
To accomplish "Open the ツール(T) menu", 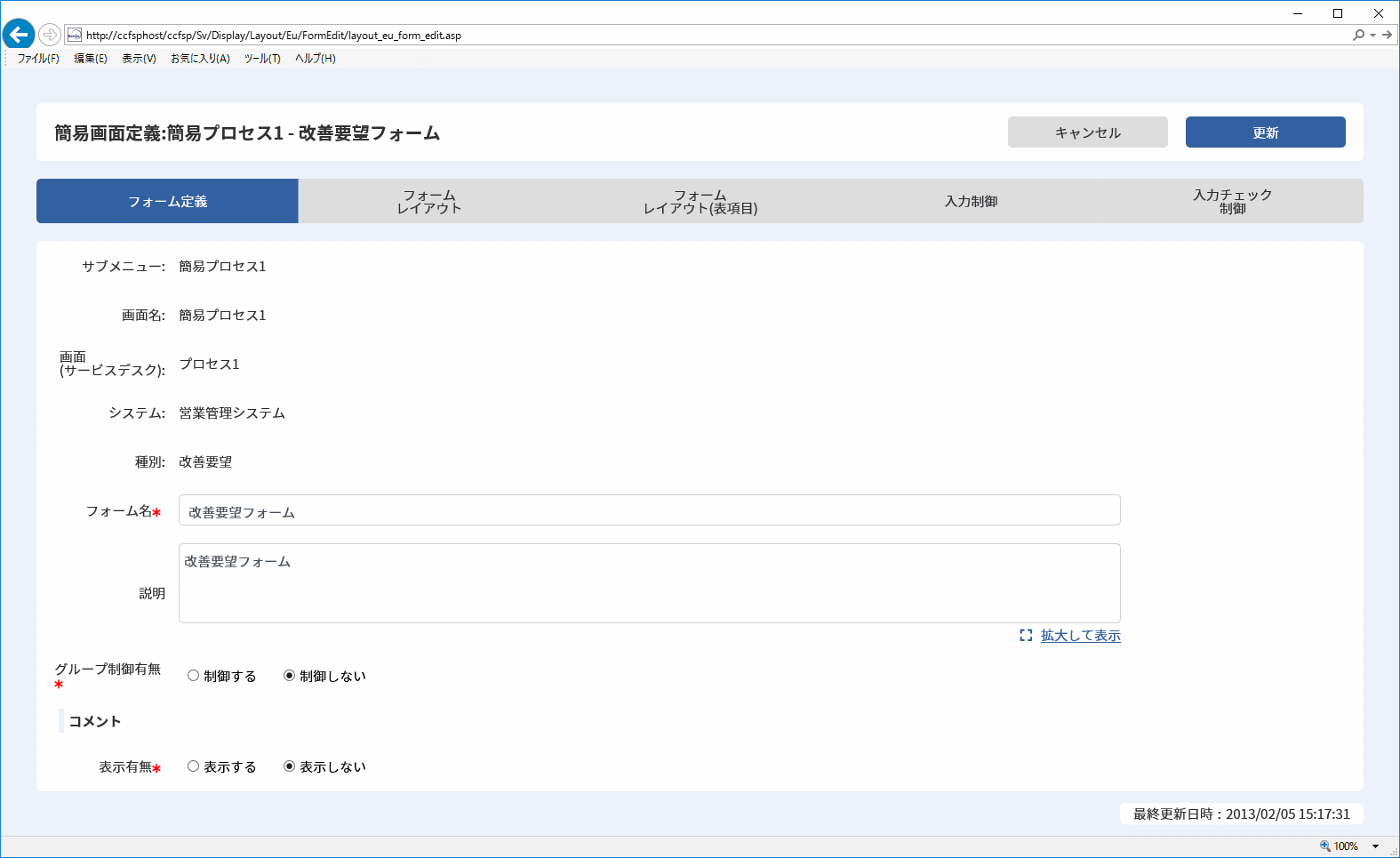I will [262, 59].
